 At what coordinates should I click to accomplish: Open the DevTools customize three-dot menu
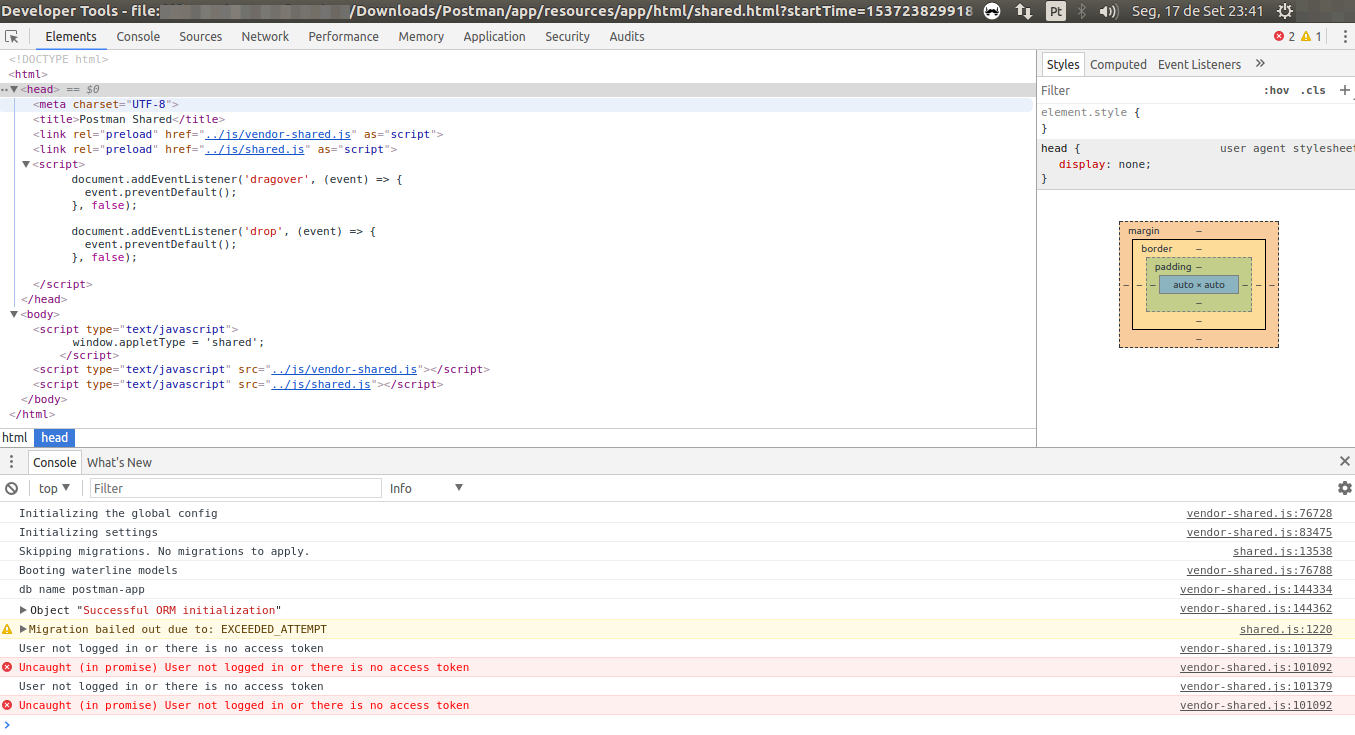coord(1345,36)
